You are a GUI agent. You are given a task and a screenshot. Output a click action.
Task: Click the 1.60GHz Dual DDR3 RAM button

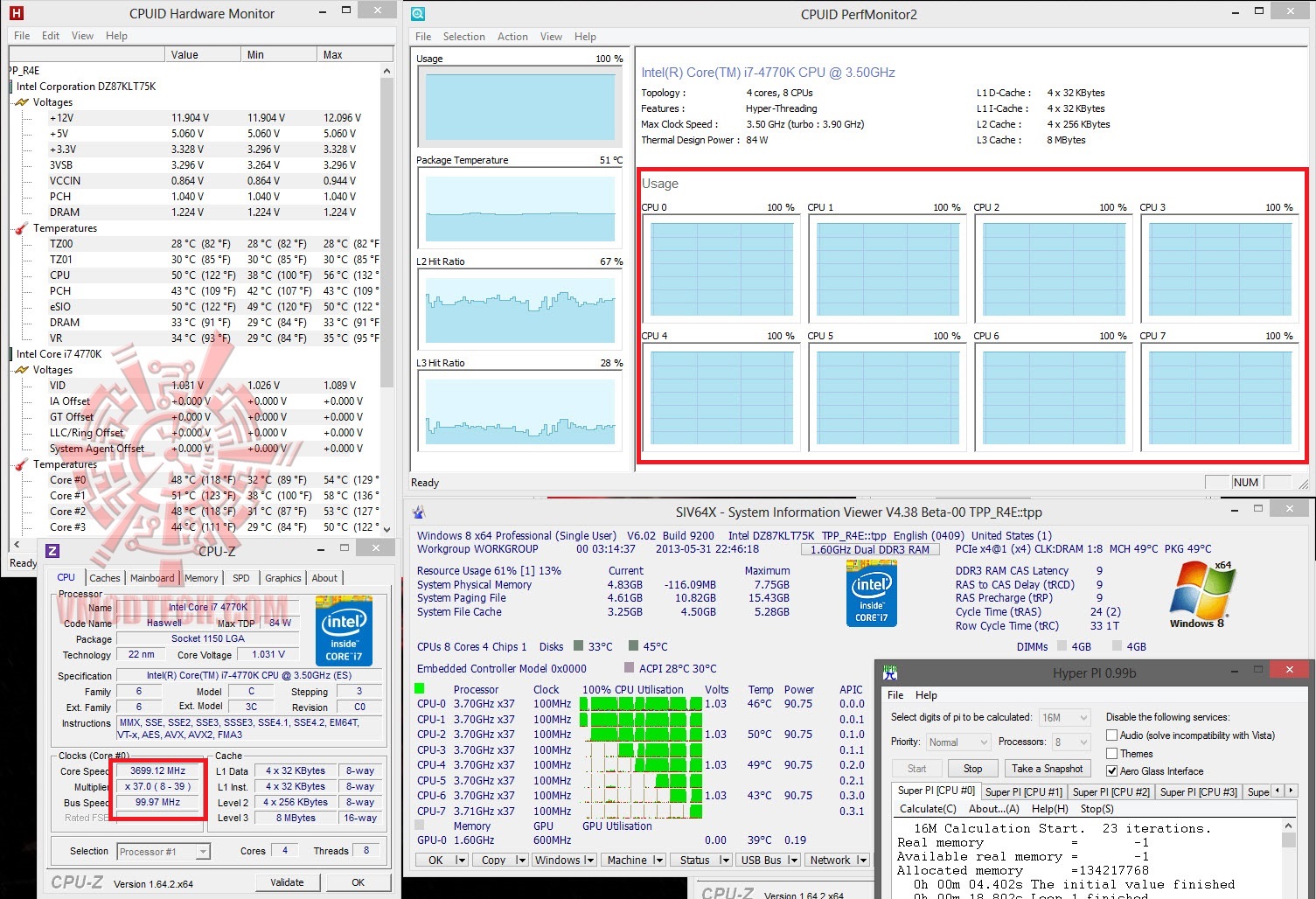pos(870,549)
